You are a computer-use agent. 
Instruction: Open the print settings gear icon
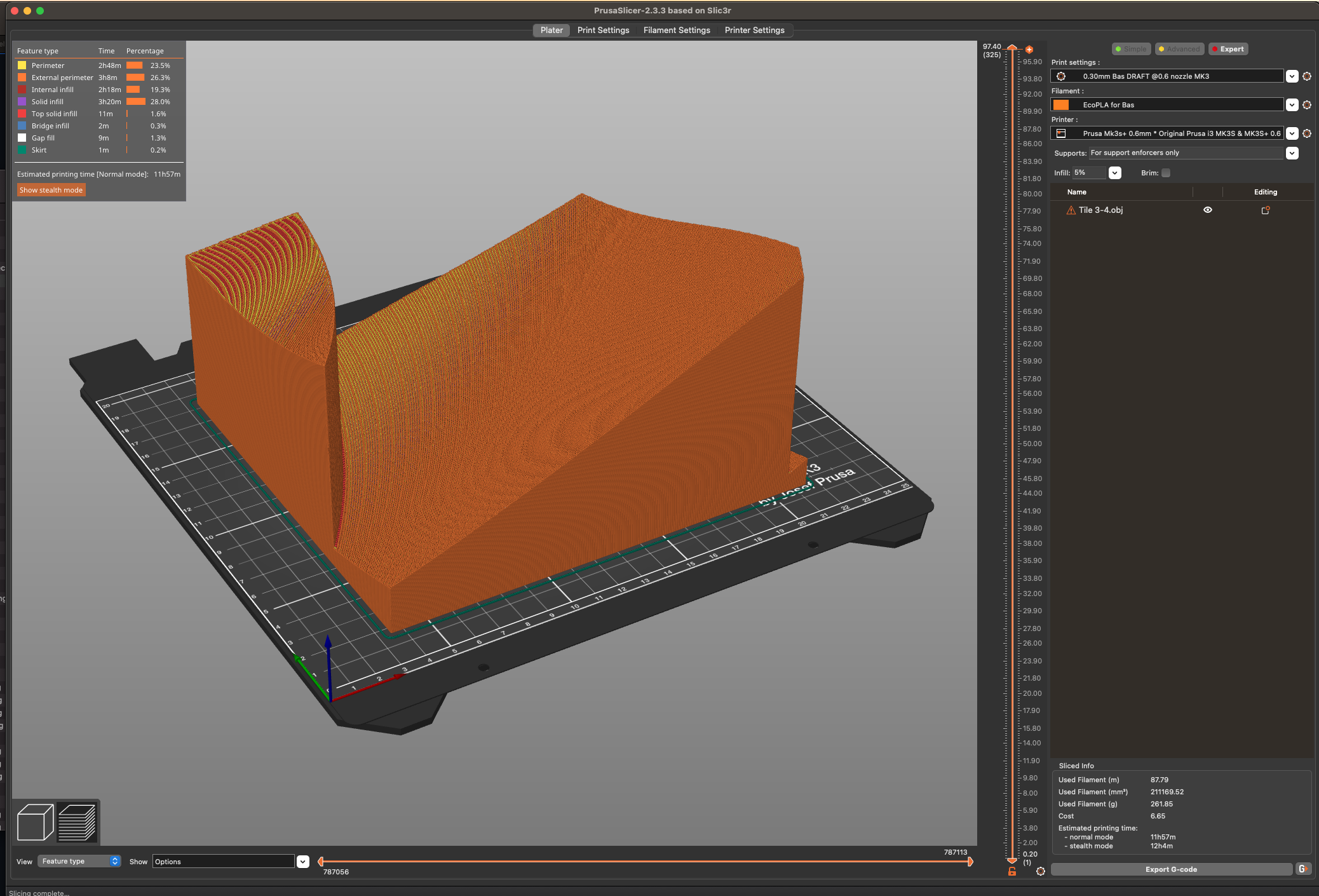[x=1307, y=76]
